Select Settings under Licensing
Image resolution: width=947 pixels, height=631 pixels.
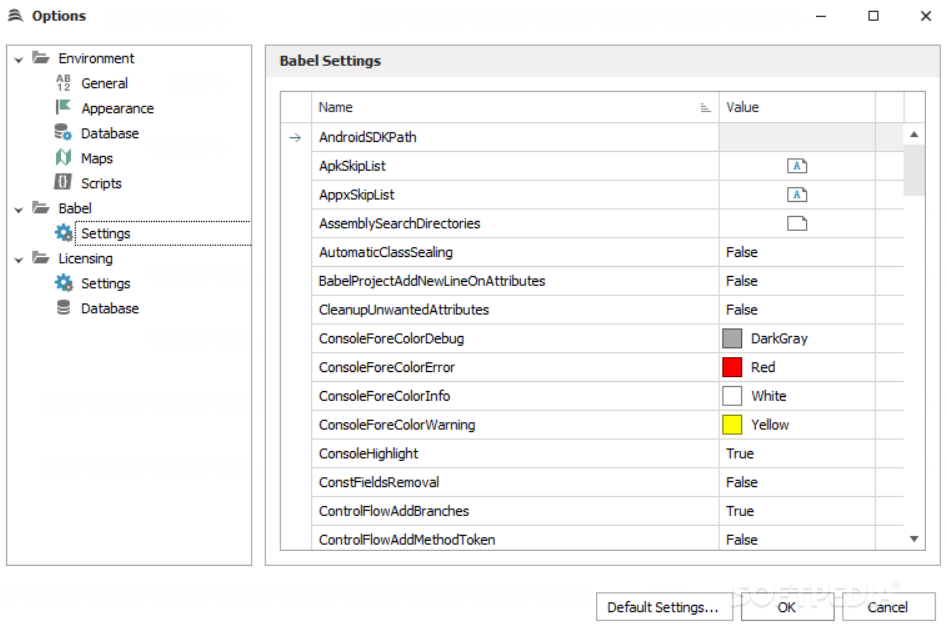(x=106, y=283)
